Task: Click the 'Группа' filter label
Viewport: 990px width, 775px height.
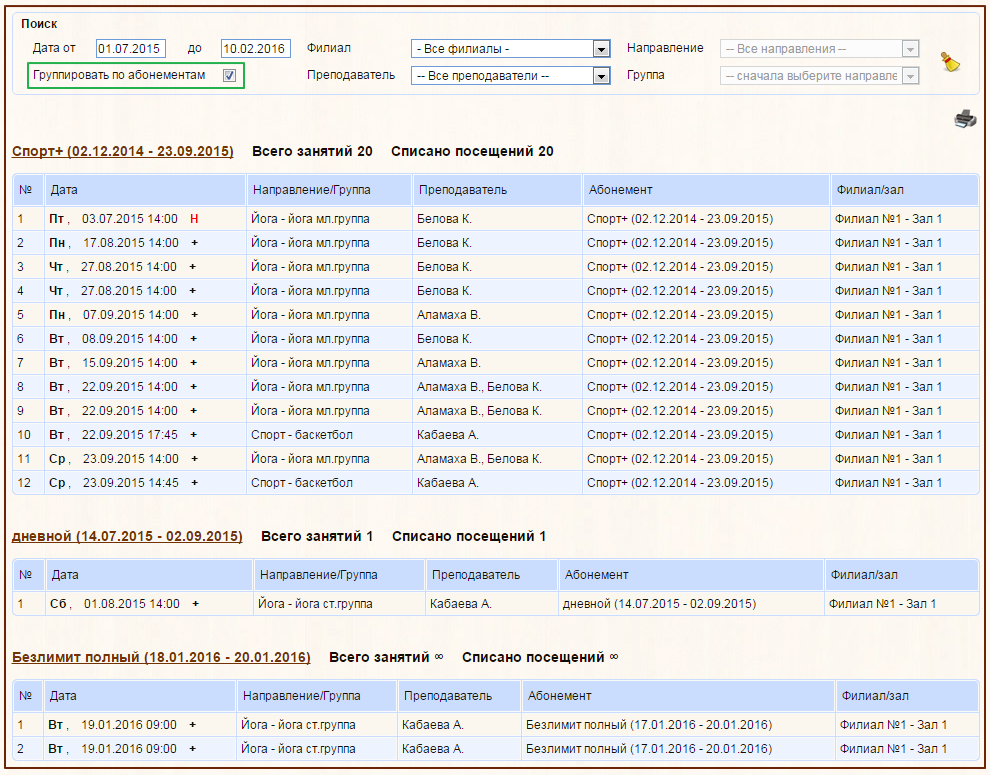Action: pos(645,75)
